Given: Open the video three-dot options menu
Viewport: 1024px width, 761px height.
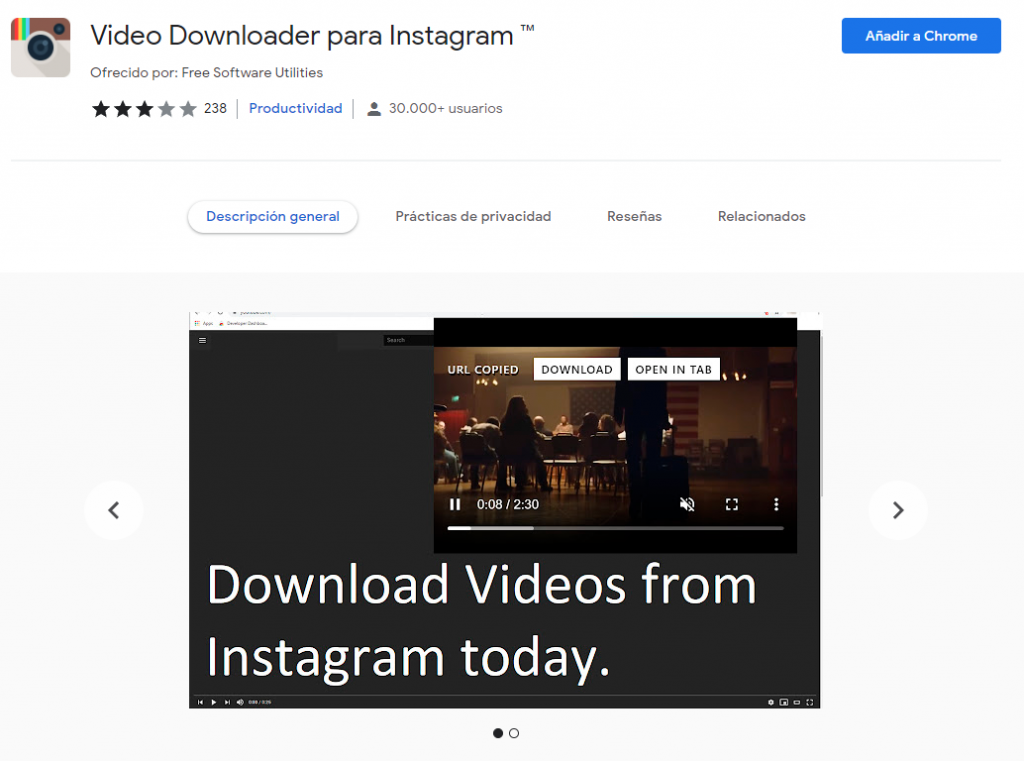Looking at the screenshot, I should [x=776, y=504].
